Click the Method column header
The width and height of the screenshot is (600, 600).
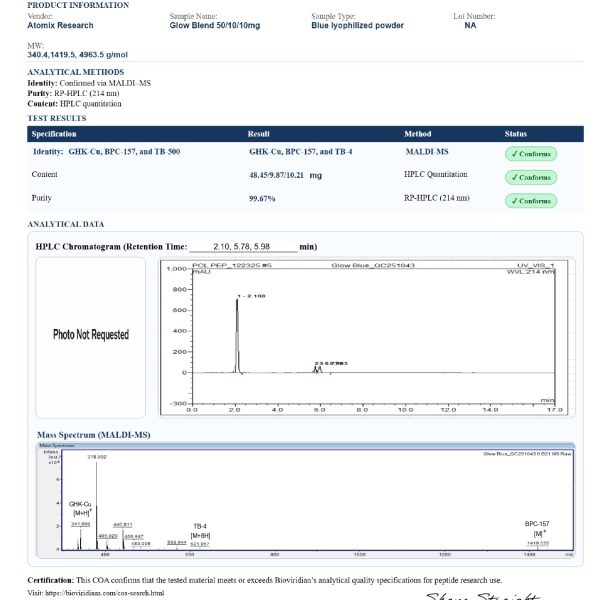tap(418, 133)
